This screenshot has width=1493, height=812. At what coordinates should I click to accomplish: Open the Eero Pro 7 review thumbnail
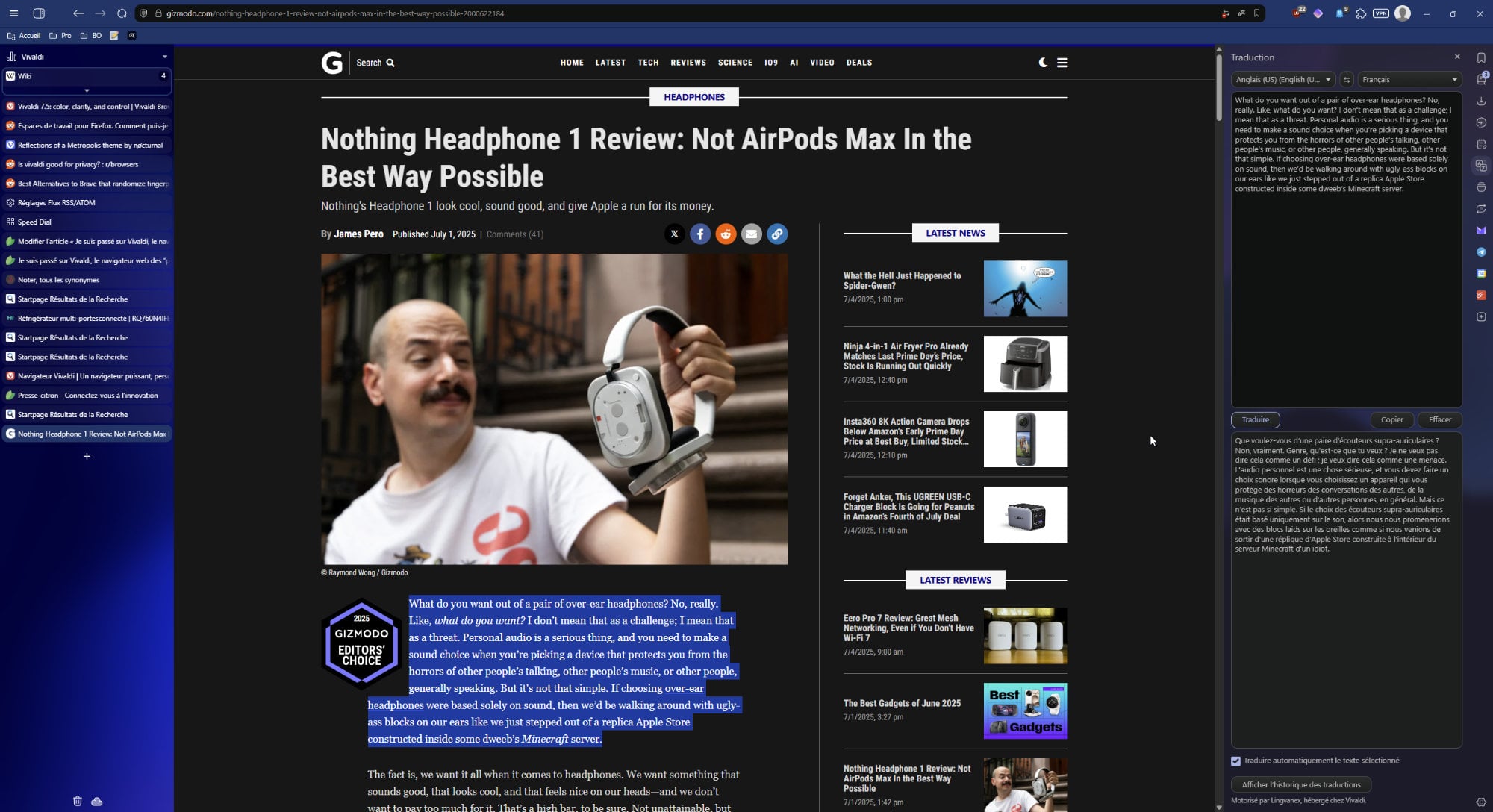(1026, 635)
